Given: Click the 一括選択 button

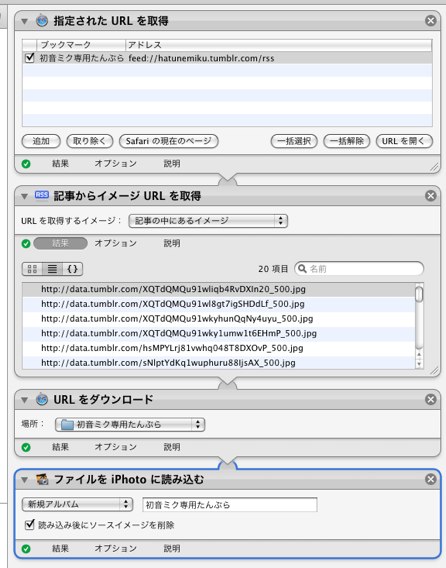Looking at the screenshot, I should click(x=294, y=141).
